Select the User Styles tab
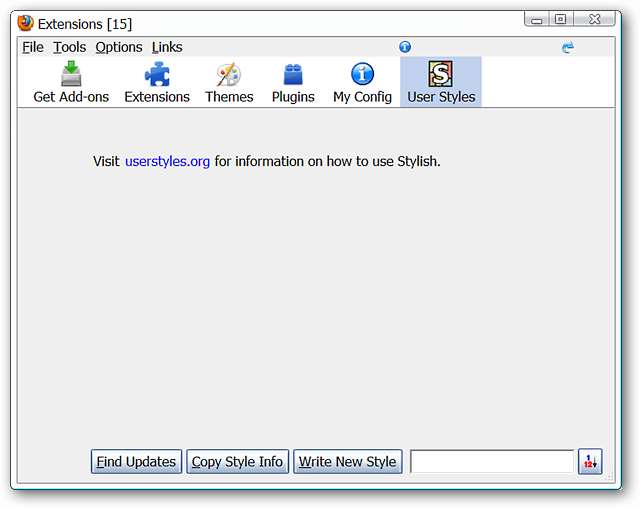640x508 pixels. 441,82
